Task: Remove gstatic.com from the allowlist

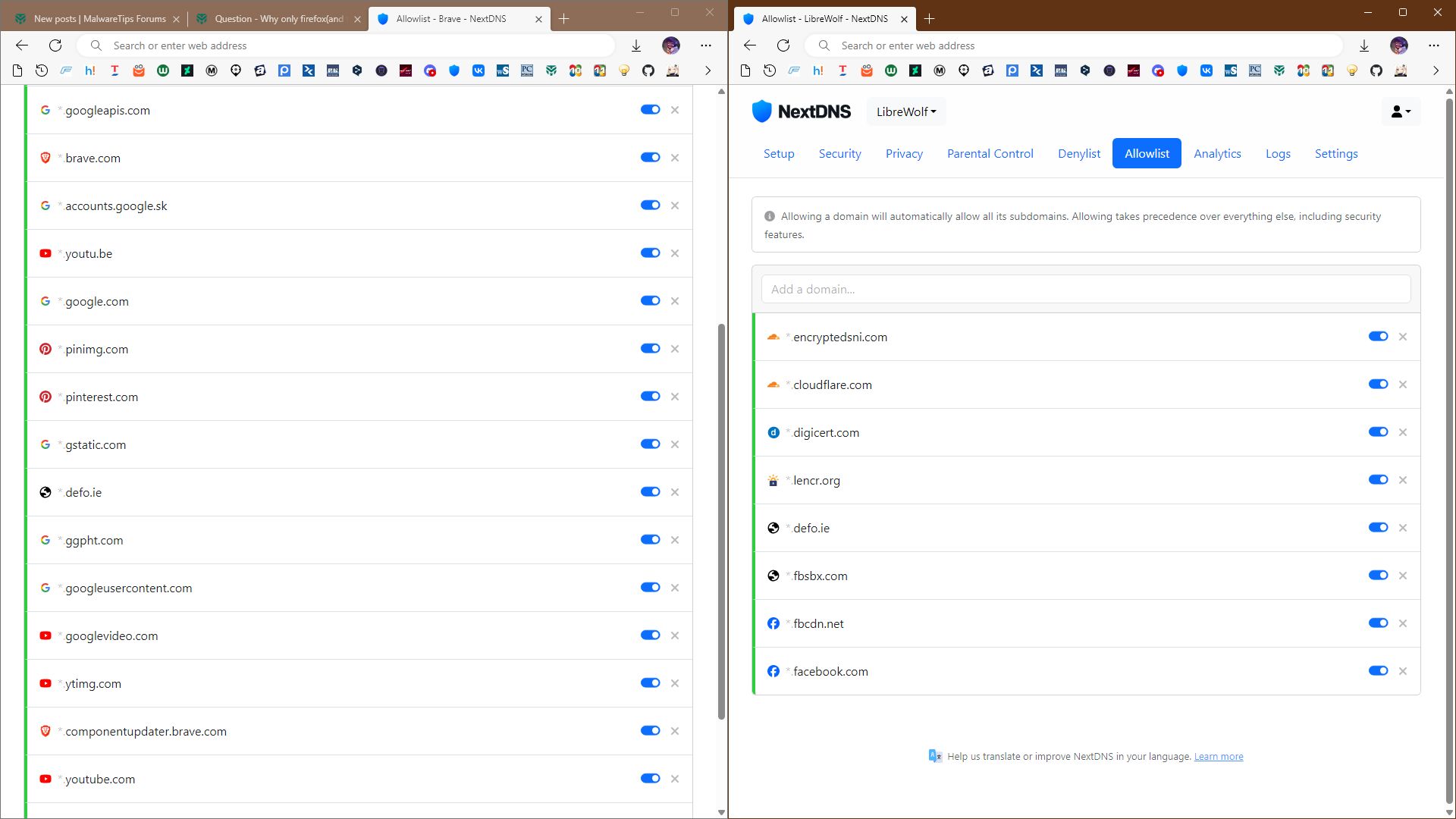Action: (x=675, y=444)
